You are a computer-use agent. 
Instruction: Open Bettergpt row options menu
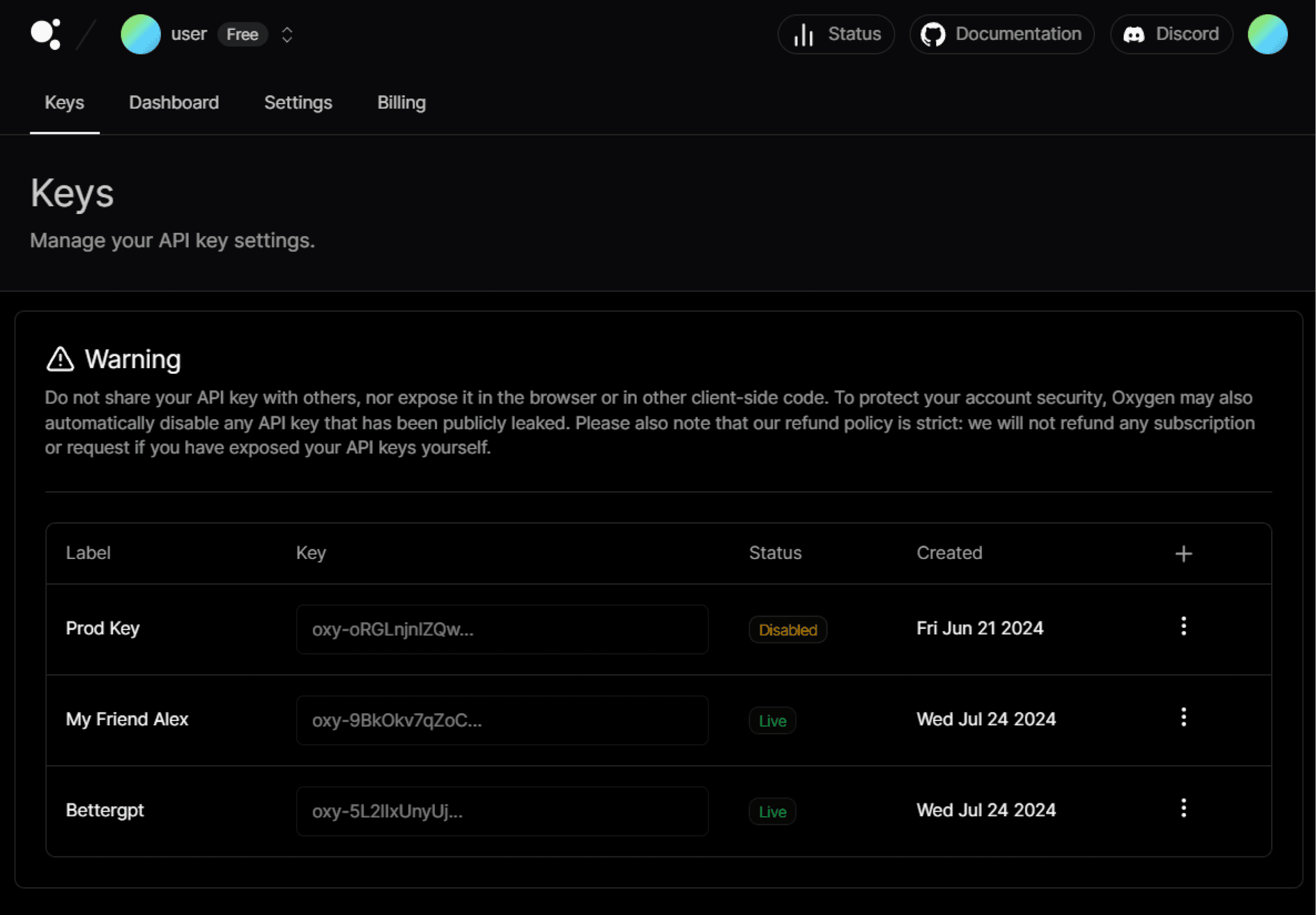pyautogui.click(x=1183, y=808)
